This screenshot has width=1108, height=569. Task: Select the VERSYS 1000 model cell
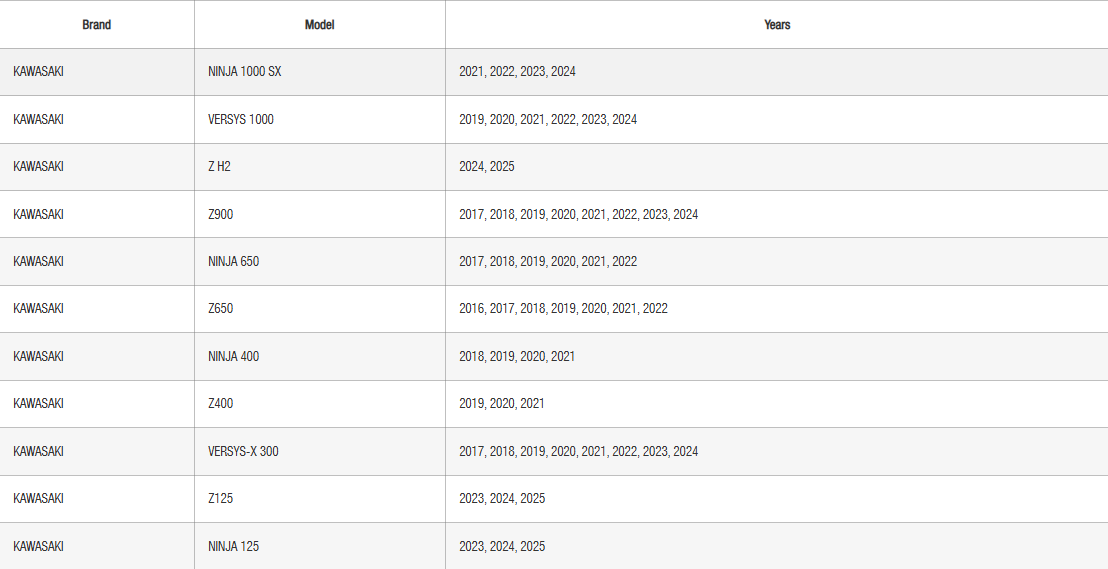(241, 119)
